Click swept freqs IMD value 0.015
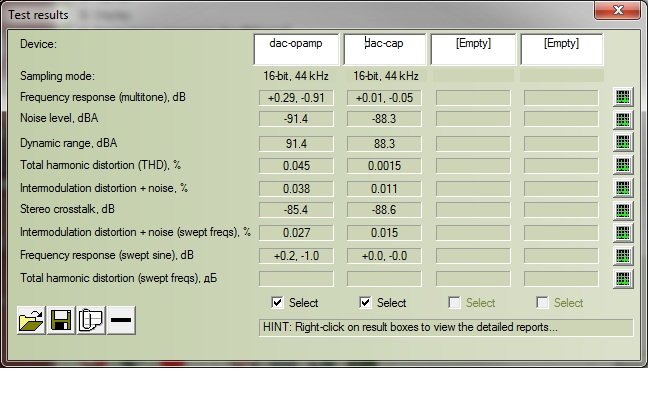The image size is (648, 406). [x=384, y=233]
